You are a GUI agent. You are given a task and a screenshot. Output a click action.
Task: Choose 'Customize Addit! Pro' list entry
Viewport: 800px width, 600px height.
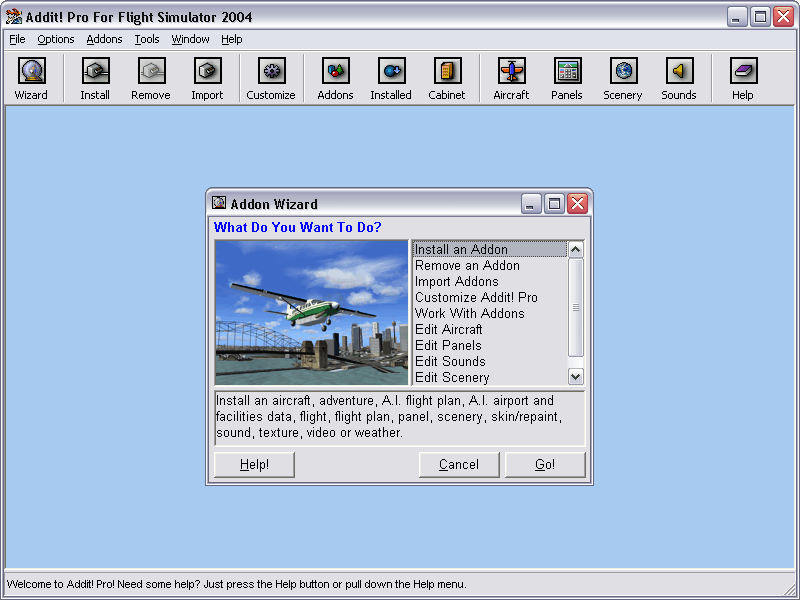(x=489, y=297)
